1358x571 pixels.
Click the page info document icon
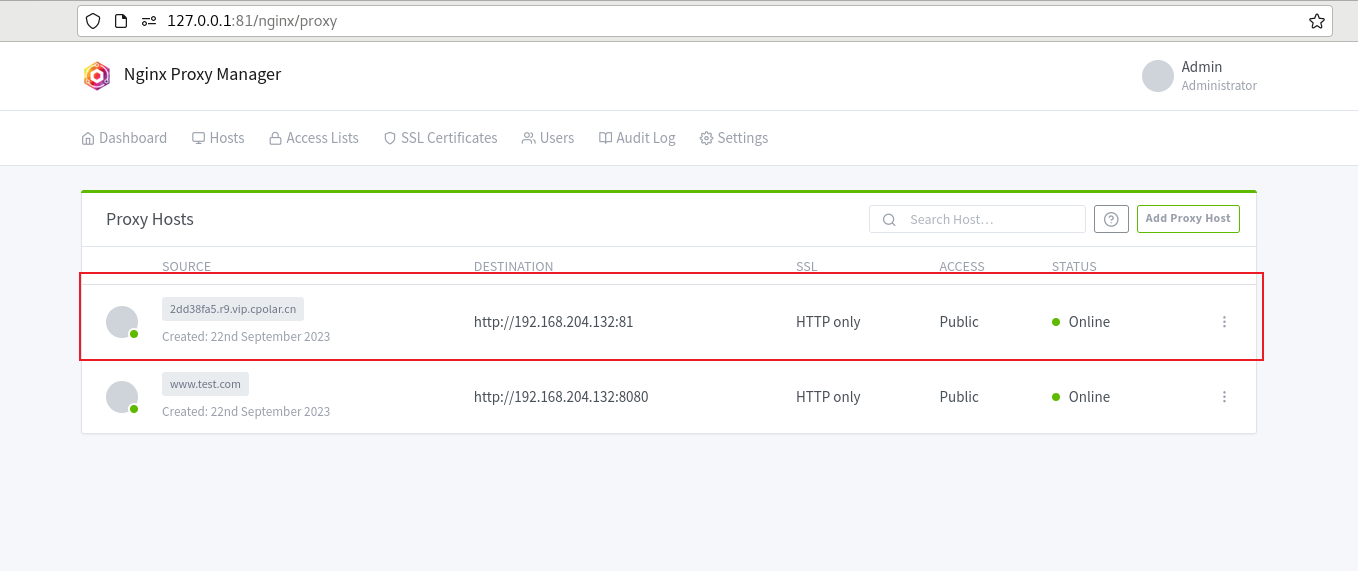pos(121,21)
